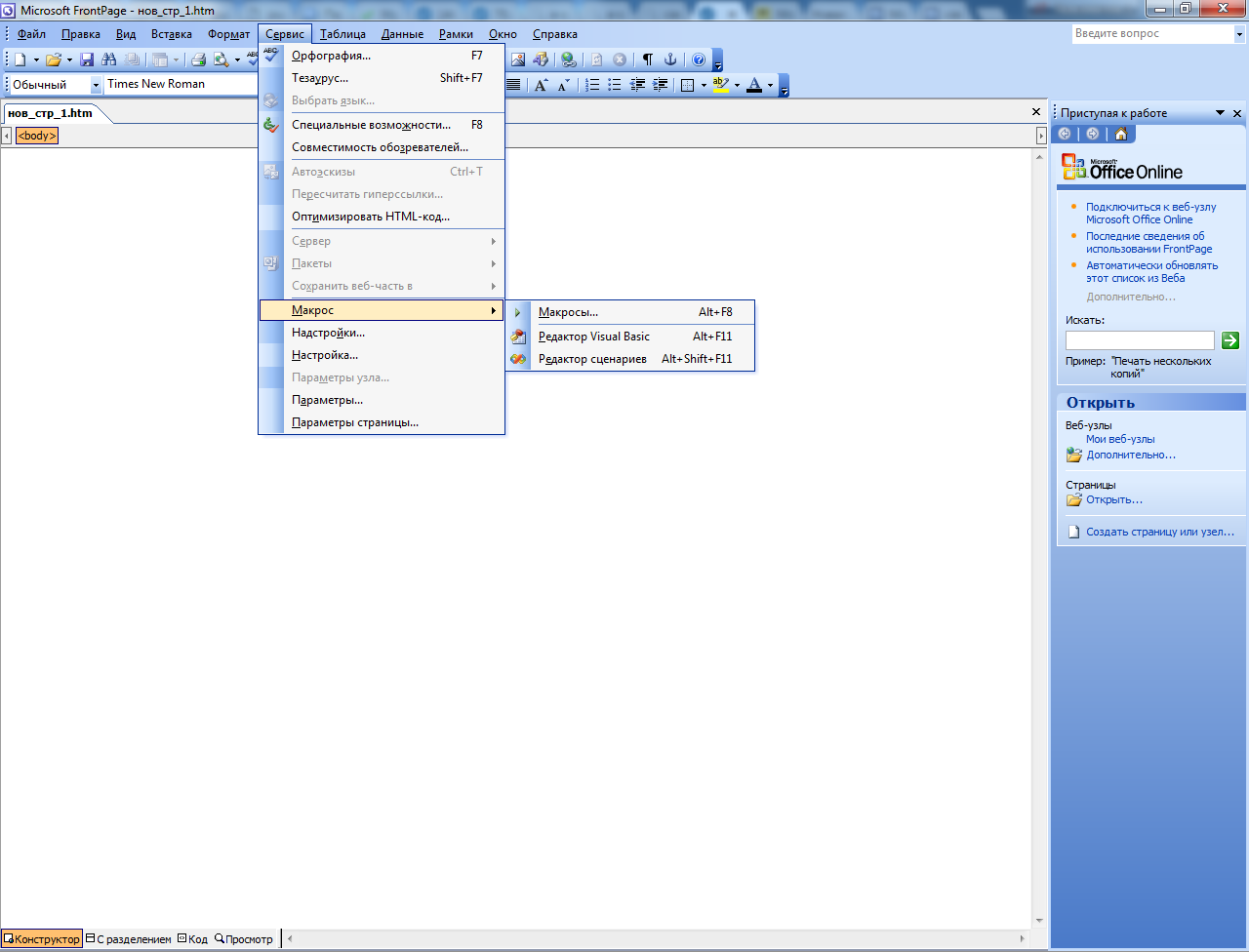Open the Standard toolbar options arrow
The height and width of the screenshot is (952, 1249).
[x=717, y=60]
